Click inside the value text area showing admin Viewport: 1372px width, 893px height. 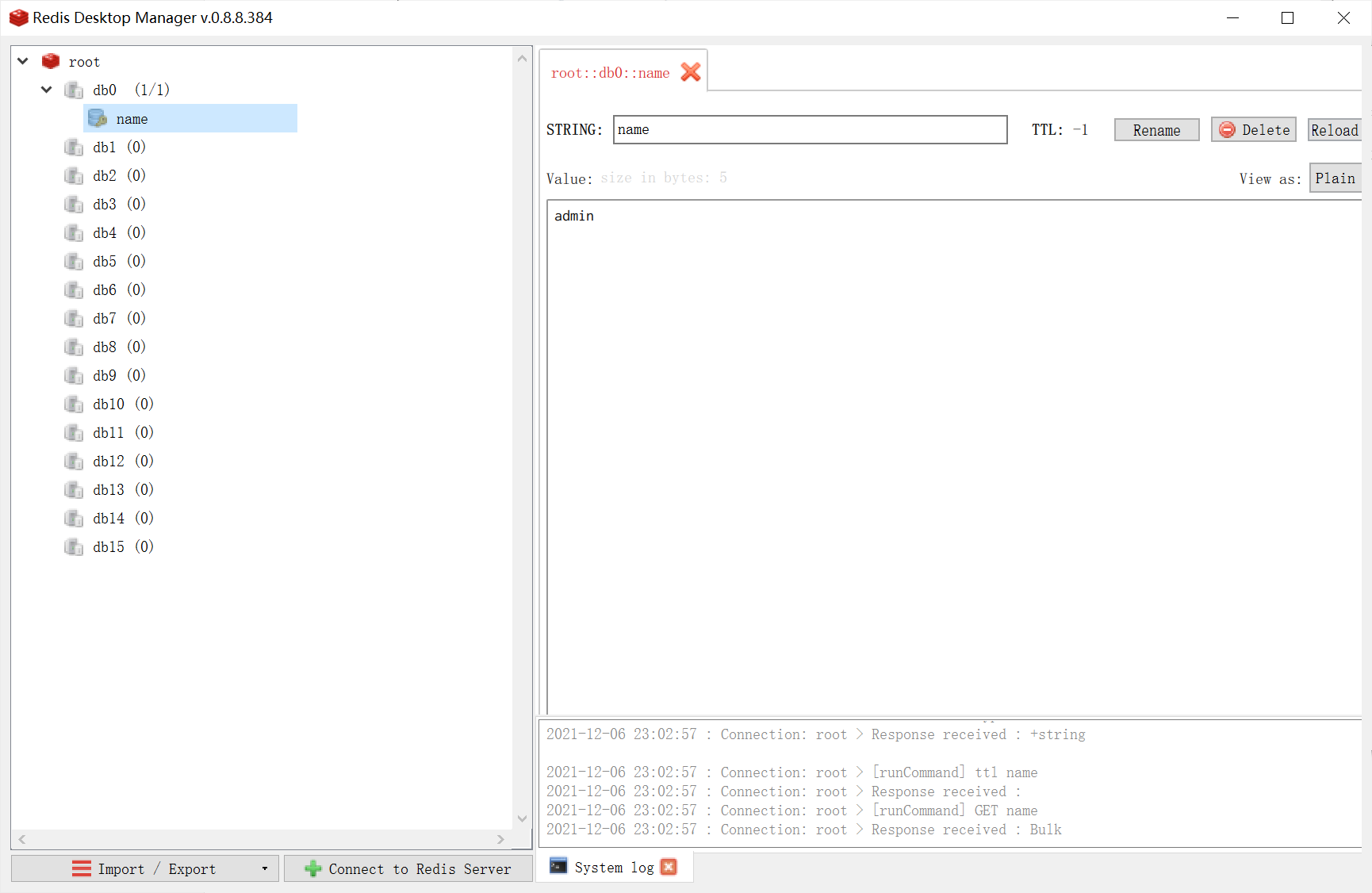954,457
